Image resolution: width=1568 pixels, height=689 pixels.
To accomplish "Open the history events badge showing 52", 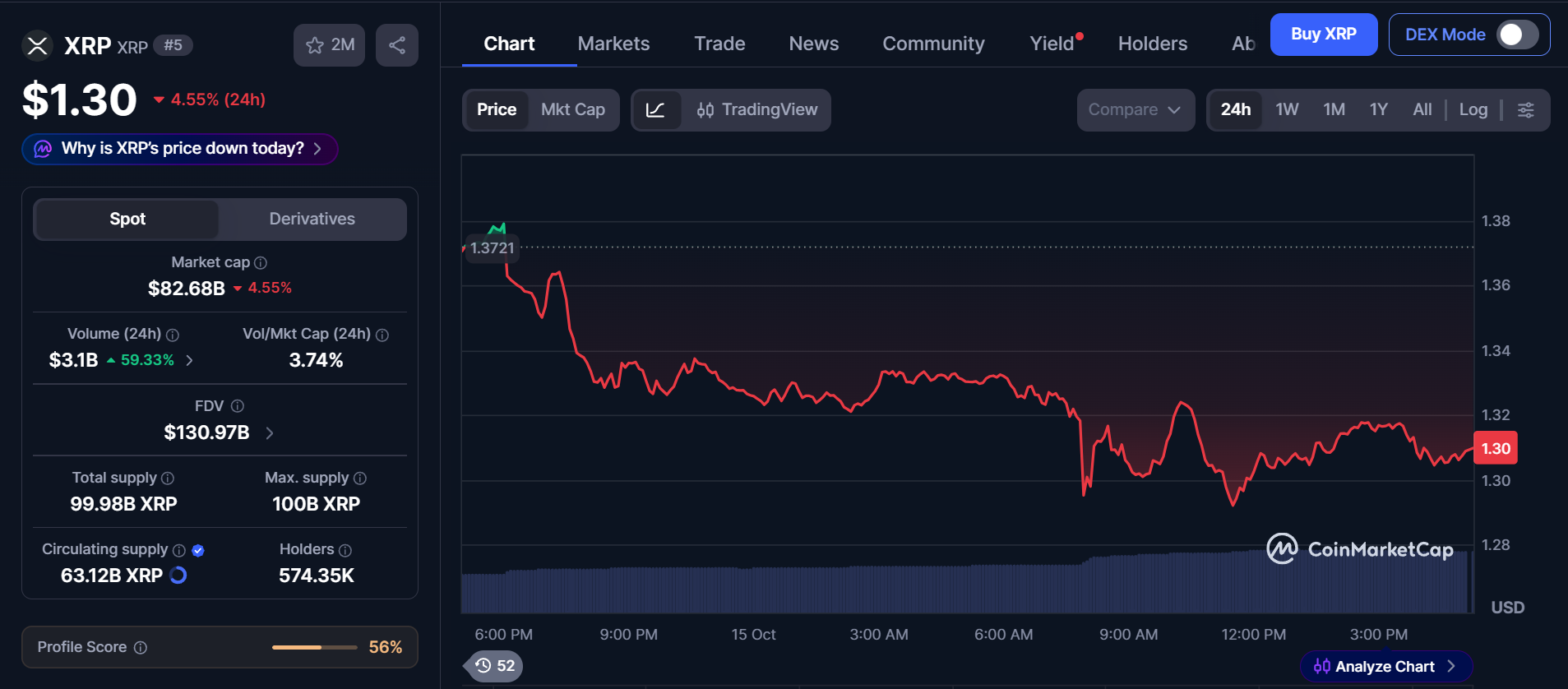I will [494, 666].
